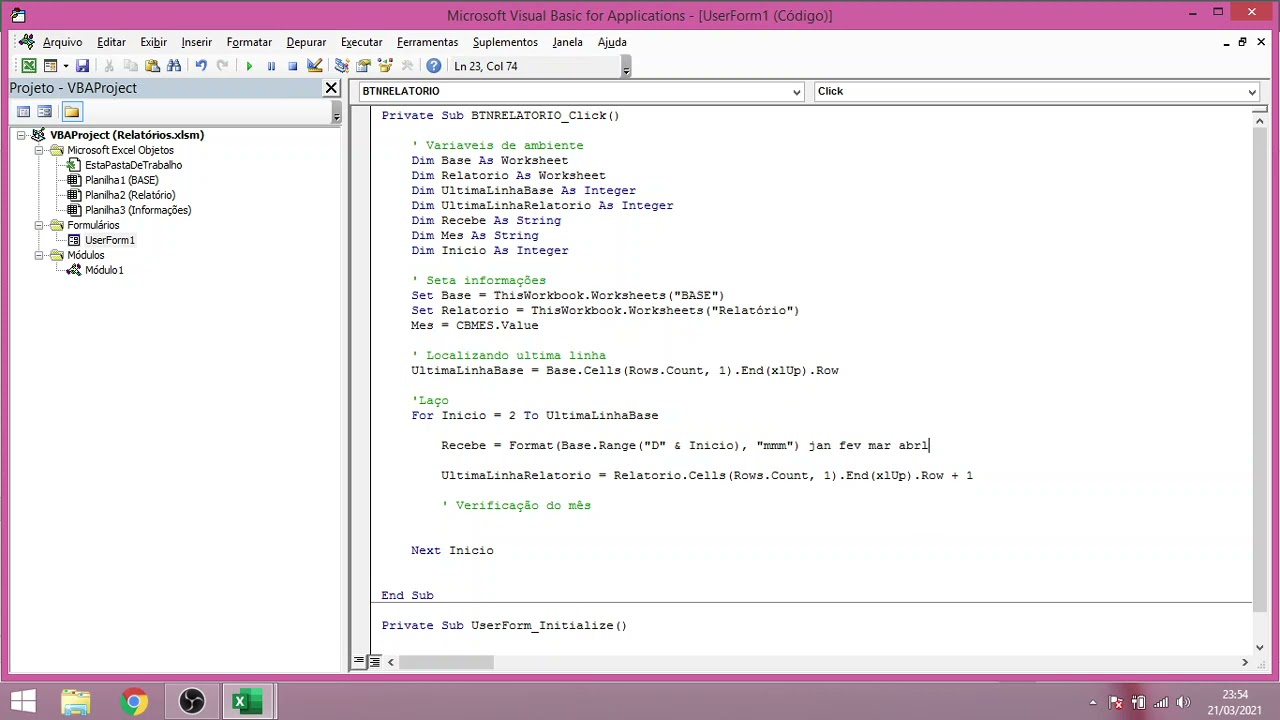
Task: Pause execution with Break icon
Action: click(x=271, y=66)
